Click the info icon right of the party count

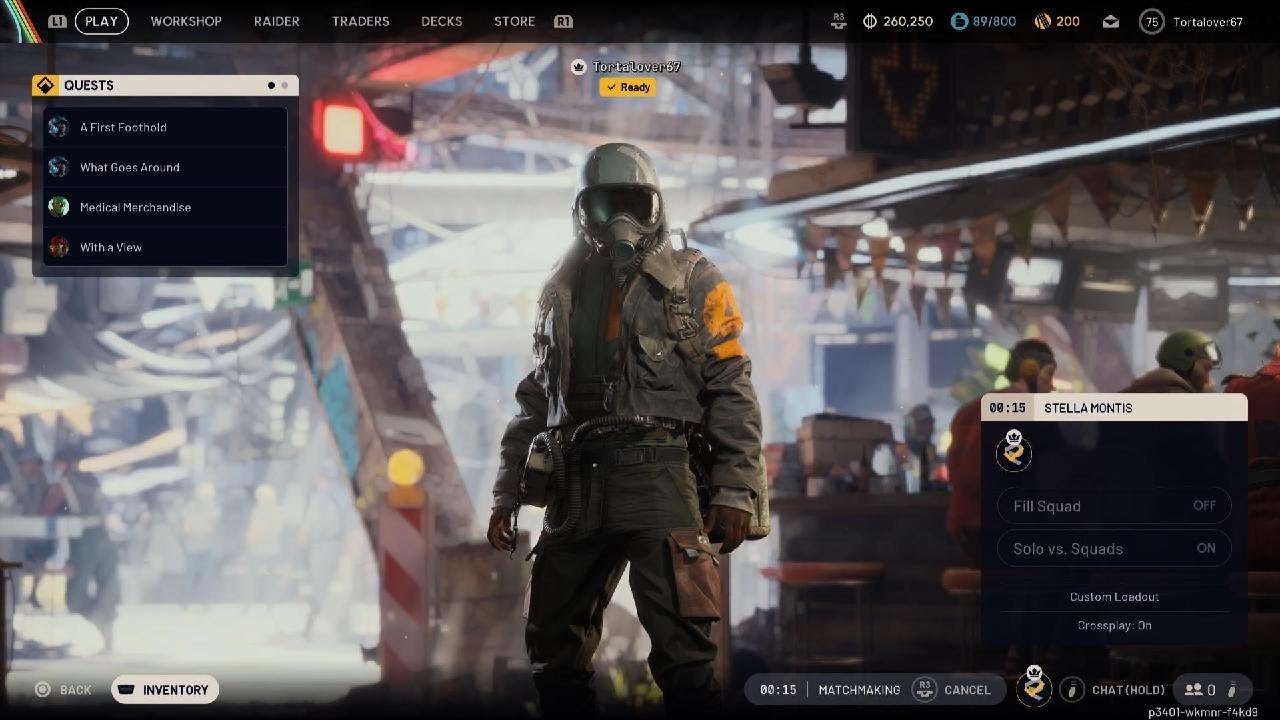click(1233, 689)
